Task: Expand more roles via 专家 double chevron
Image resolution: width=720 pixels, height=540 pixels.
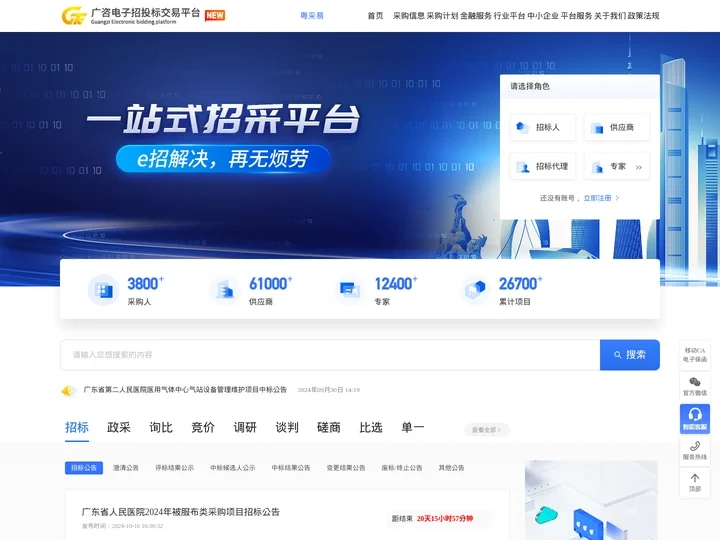Action: point(638,167)
